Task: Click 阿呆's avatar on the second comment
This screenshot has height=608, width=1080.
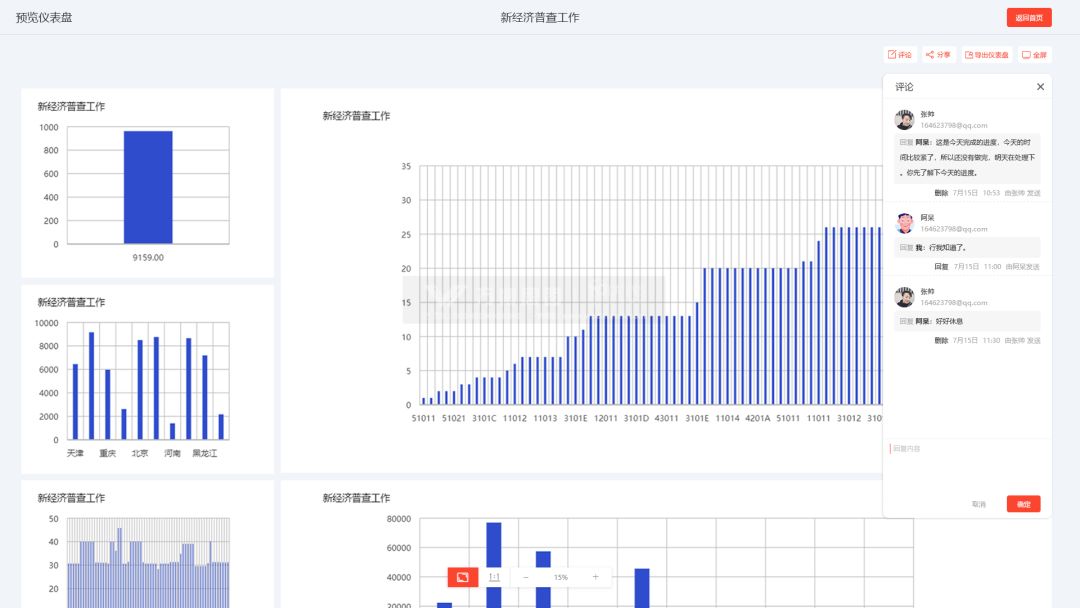Action: tap(904, 222)
